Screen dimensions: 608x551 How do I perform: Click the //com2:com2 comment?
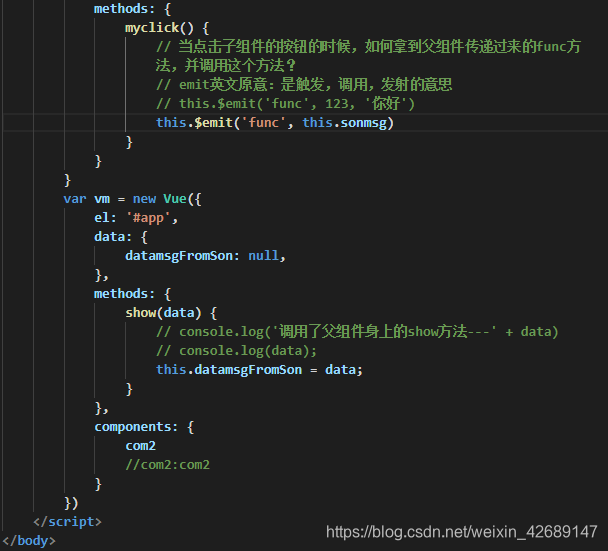[167, 465]
